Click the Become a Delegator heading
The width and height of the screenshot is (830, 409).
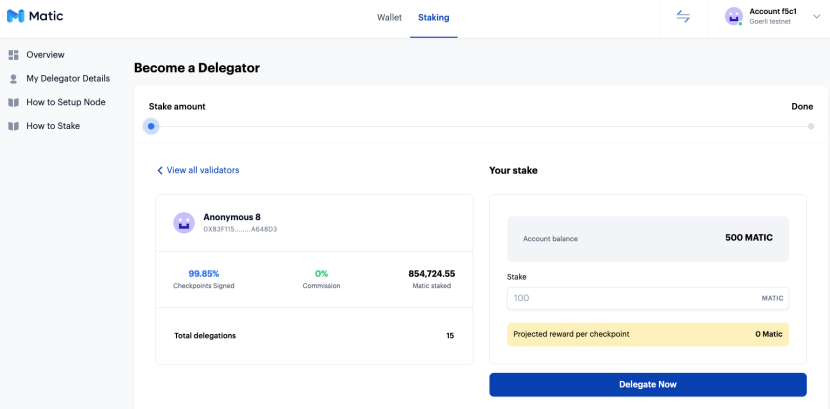click(x=197, y=68)
